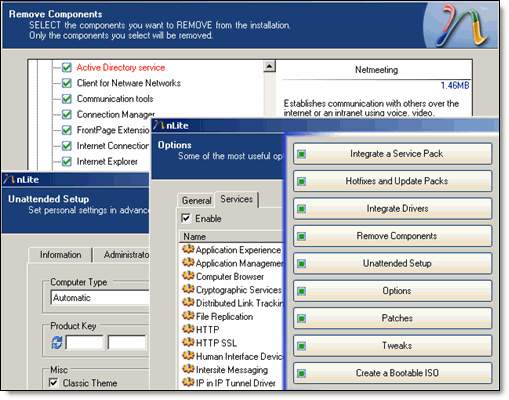This screenshot has height=400, width=509.
Task: Select 'File Replication' in the services list
Action: pos(224,316)
